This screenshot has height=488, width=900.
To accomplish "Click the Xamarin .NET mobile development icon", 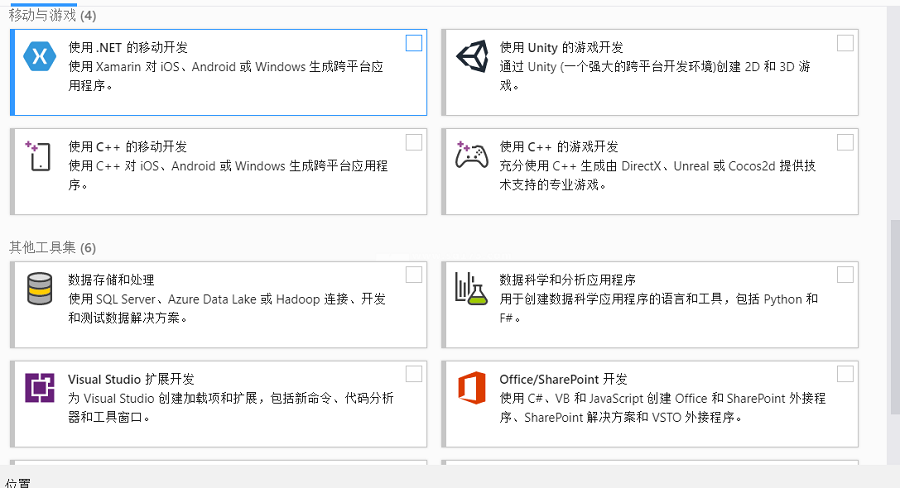I will click(x=40, y=57).
